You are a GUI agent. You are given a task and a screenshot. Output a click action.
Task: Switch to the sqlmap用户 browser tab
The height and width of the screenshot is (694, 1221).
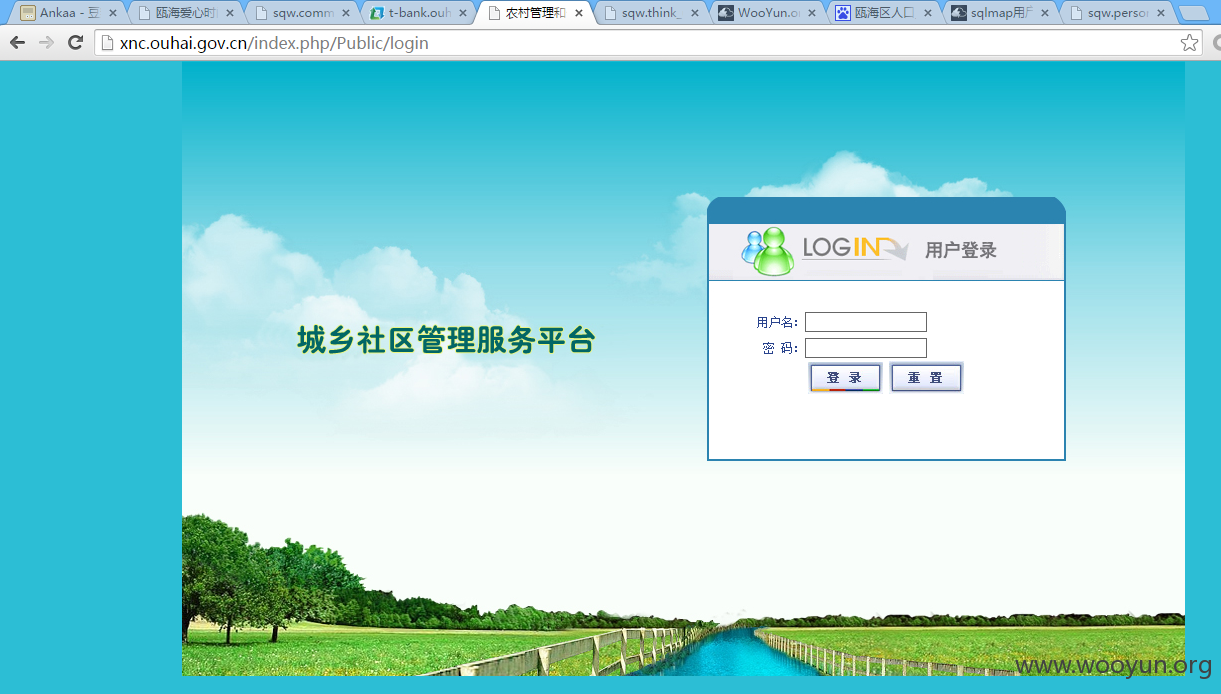pos(1000,13)
